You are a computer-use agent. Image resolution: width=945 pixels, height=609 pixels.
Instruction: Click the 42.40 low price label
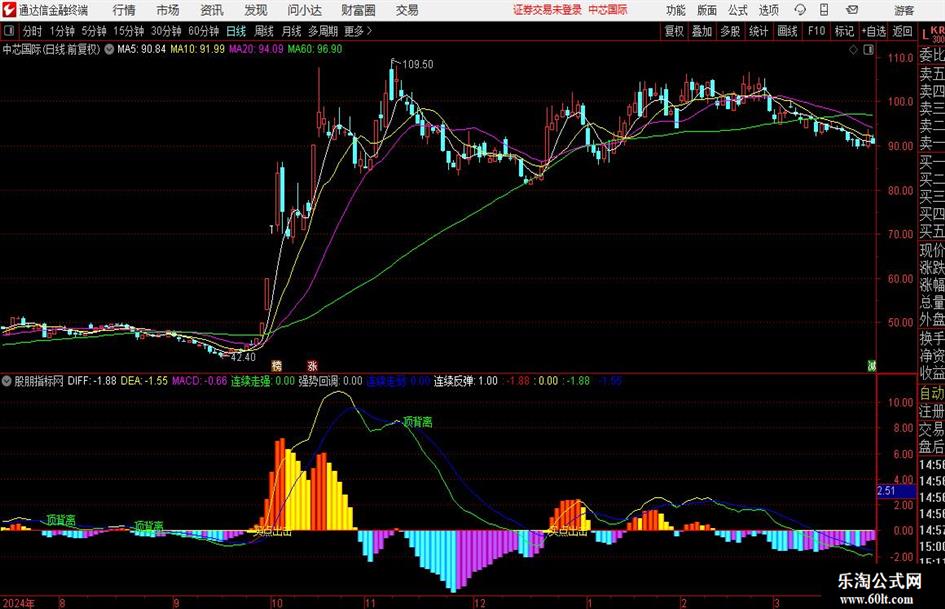tap(243, 357)
